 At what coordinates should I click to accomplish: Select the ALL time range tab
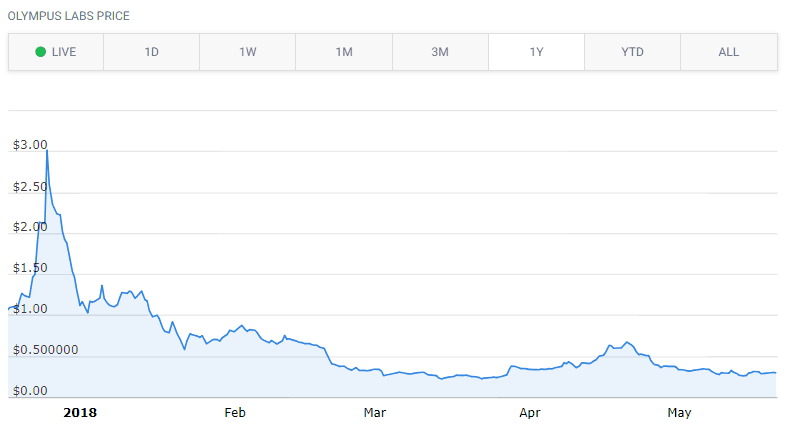point(729,52)
